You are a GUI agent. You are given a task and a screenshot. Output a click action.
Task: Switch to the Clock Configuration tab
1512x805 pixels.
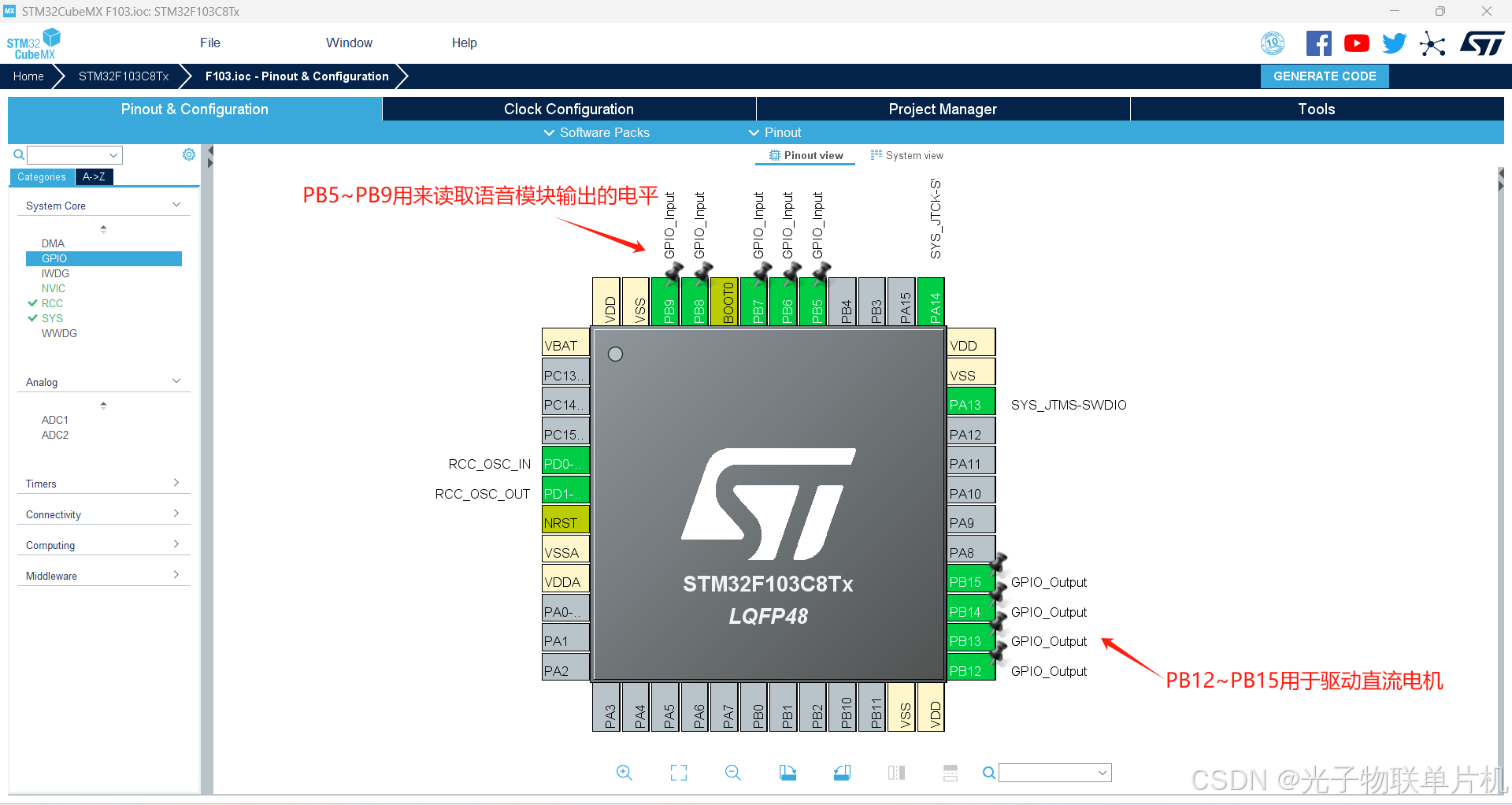(x=569, y=109)
